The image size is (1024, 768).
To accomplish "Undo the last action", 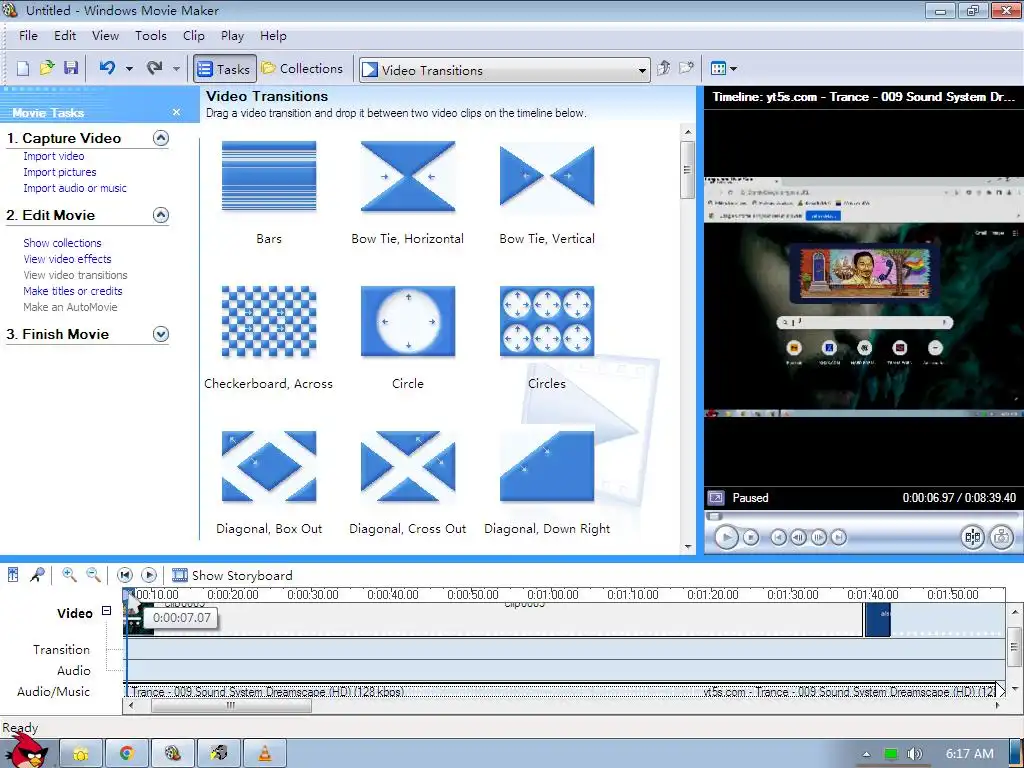I will [107, 68].
